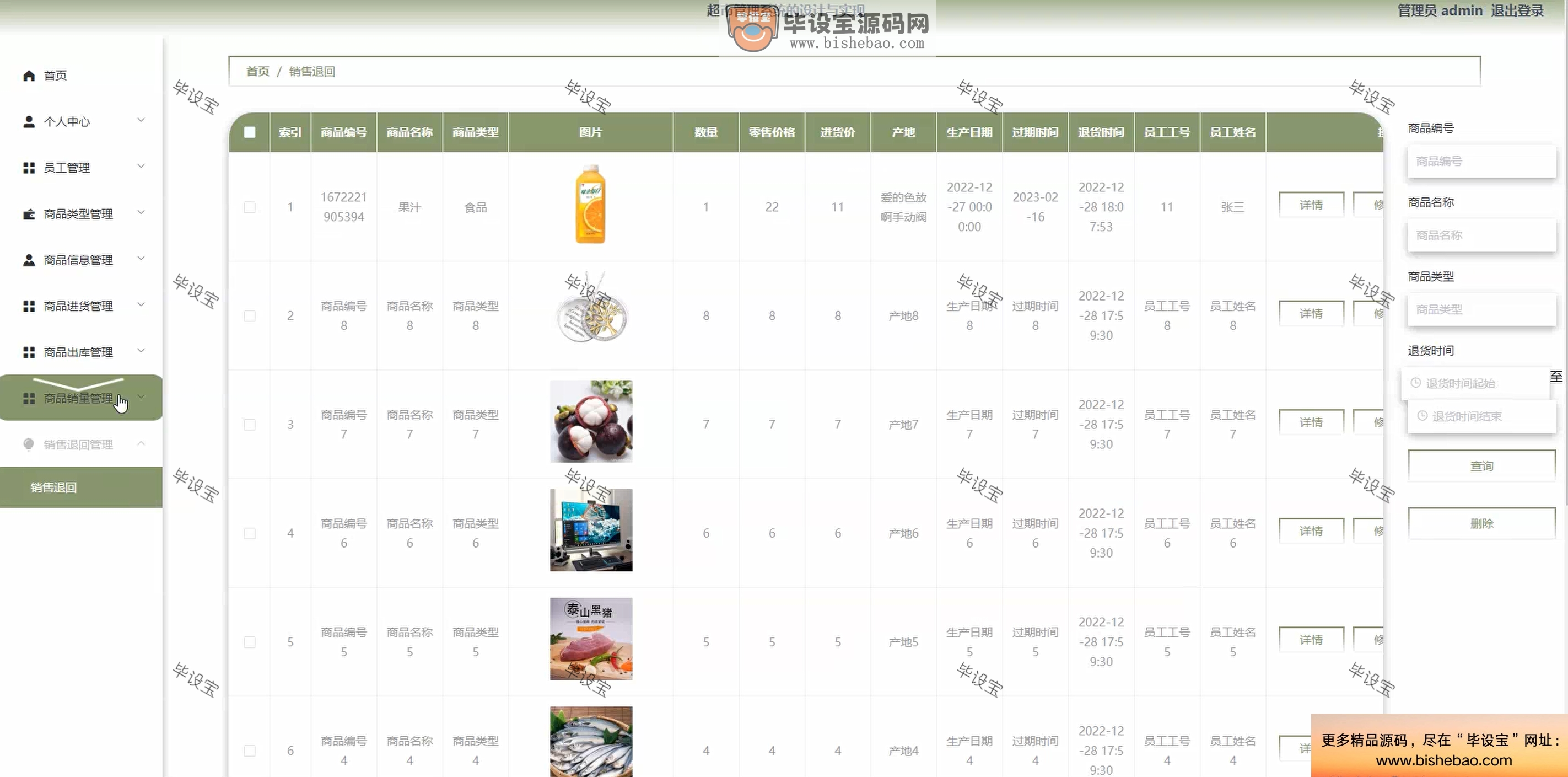The height and width of the screenshot is (777, 1568).
Task: Click the 首页 breadcrumb link
Action: click(257, 72)
